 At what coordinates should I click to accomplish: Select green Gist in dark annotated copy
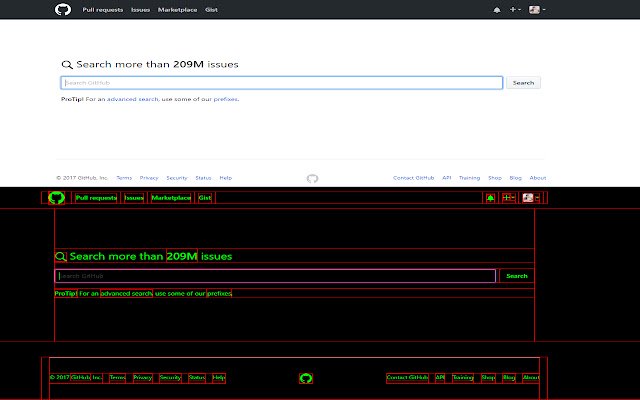(205, 198)
